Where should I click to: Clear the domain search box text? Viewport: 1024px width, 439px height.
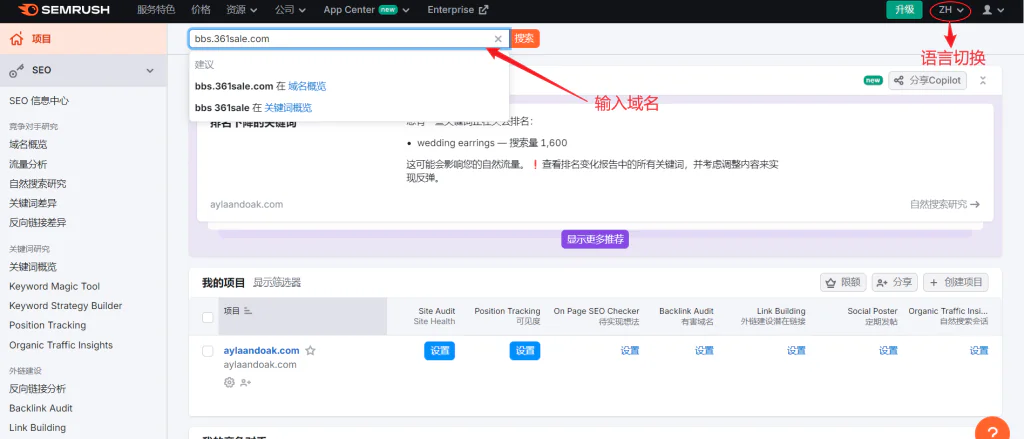[x=498, y=39]
